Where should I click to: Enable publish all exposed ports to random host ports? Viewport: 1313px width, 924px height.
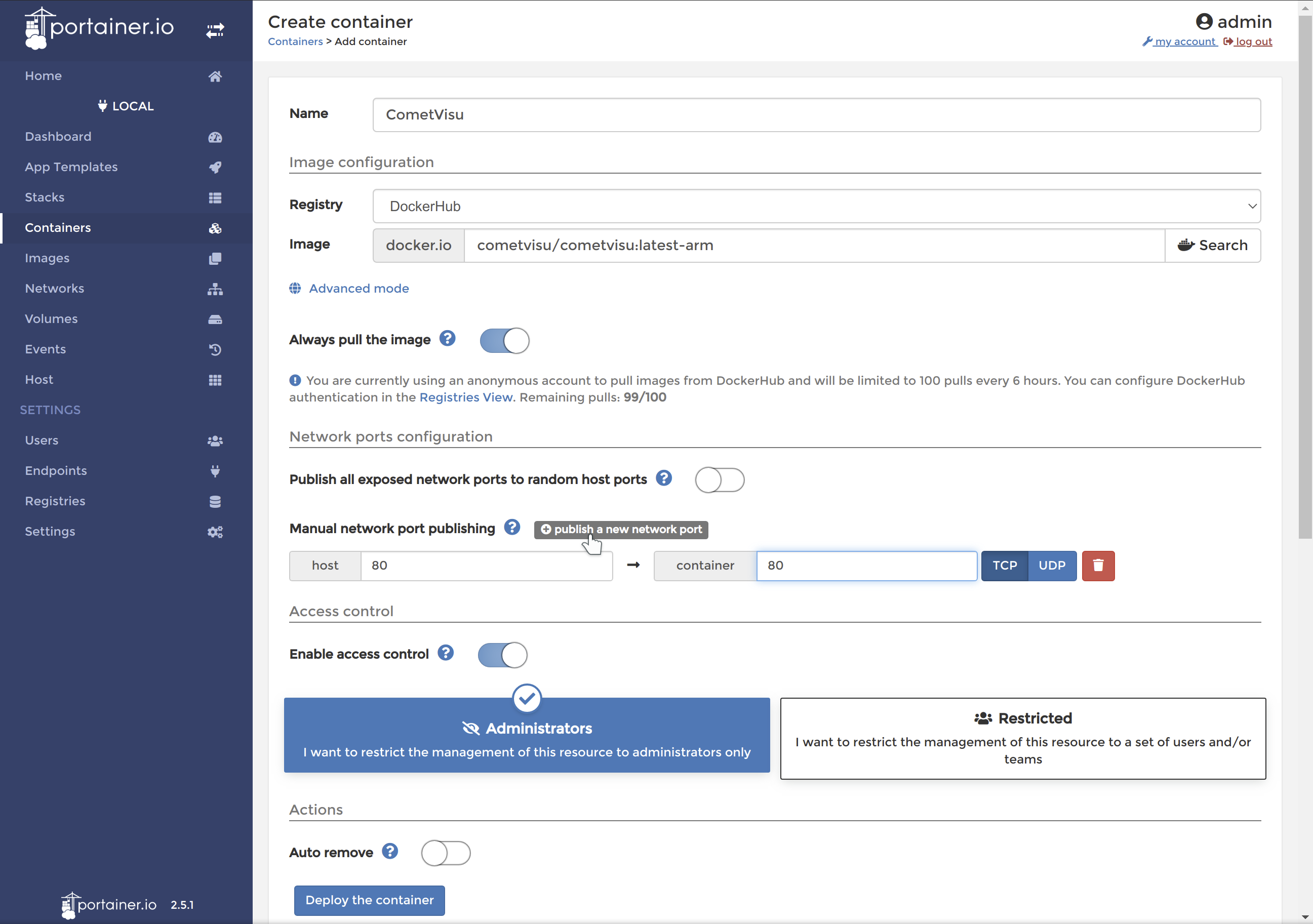(x=720, y=480)
